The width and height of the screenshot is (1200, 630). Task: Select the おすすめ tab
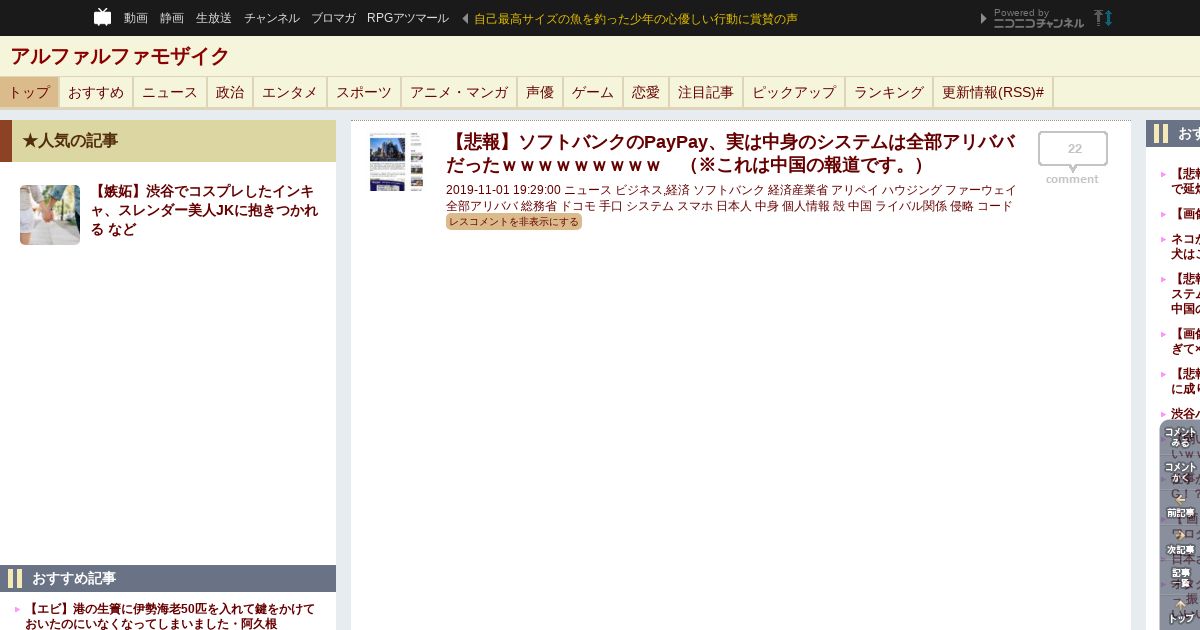(x=96, y=92)
